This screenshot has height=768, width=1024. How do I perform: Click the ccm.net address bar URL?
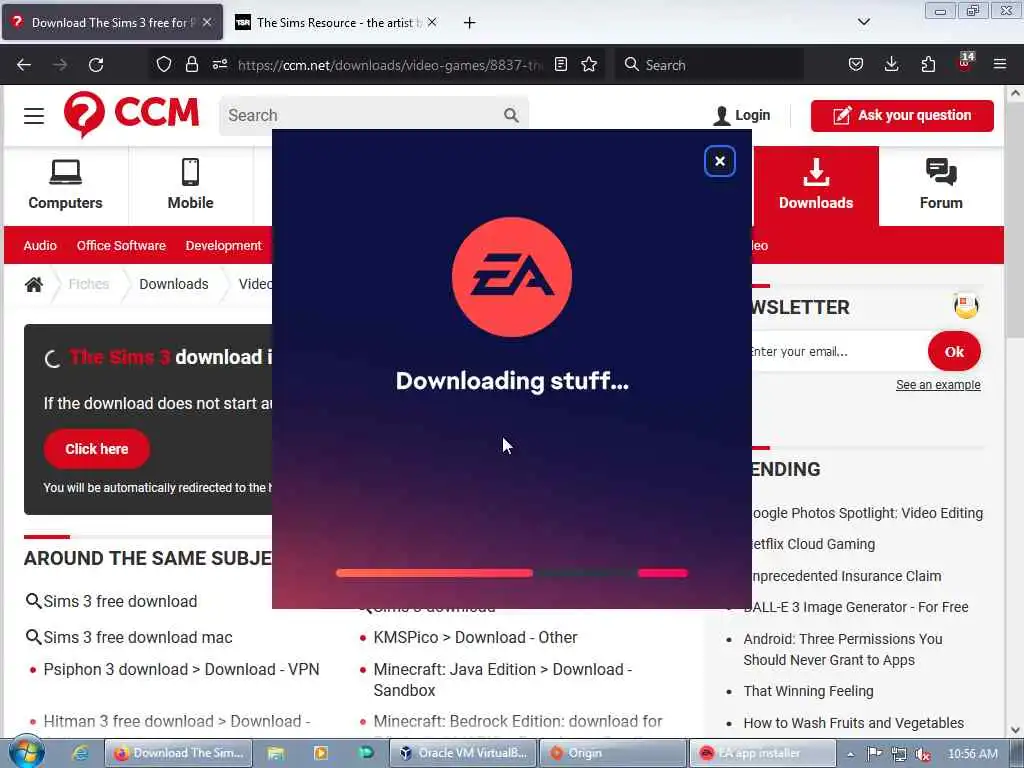coord(390,65)
